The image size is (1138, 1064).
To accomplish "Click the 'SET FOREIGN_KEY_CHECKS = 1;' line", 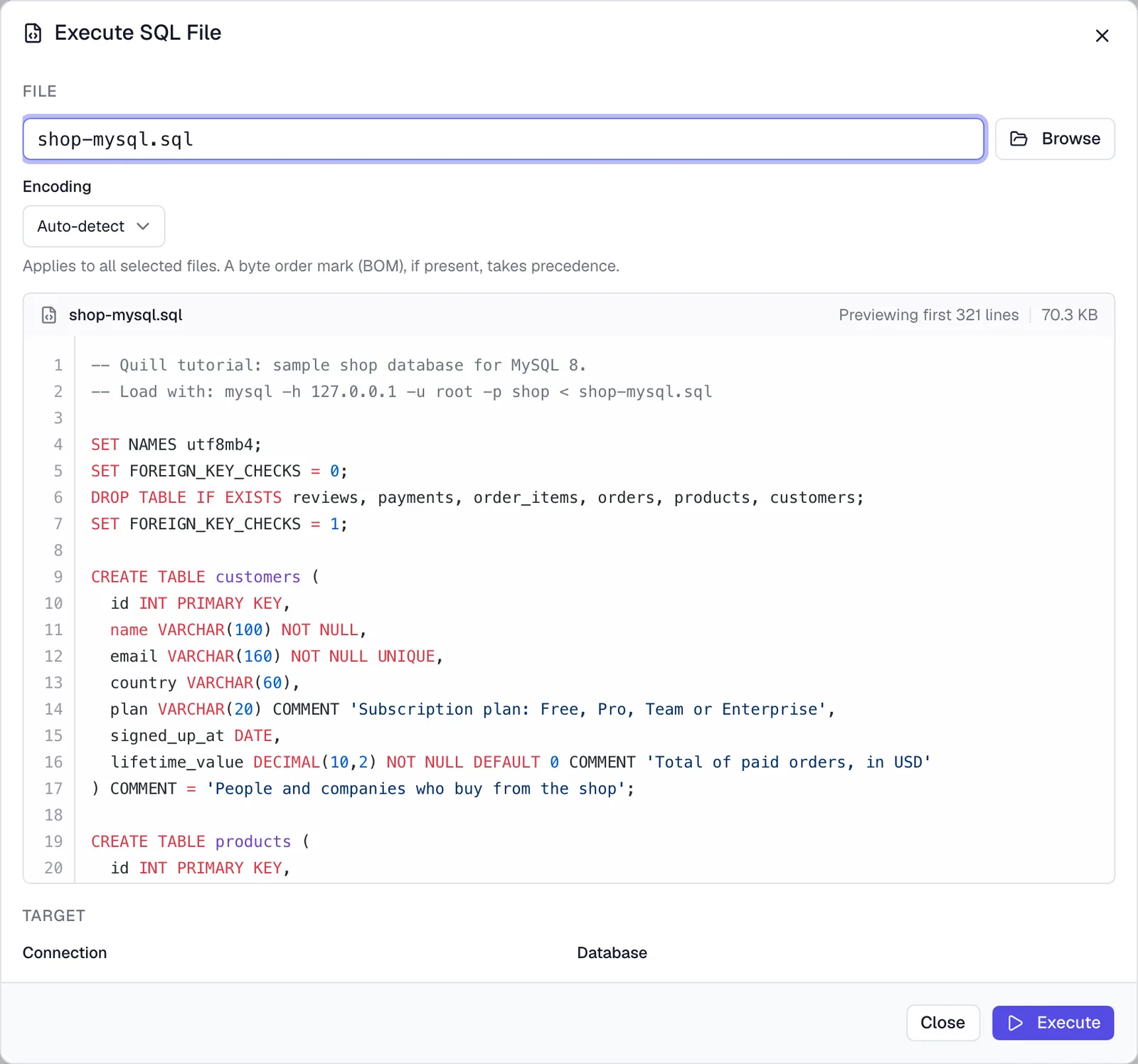I will pyautogui.click(x=219, y=524).
